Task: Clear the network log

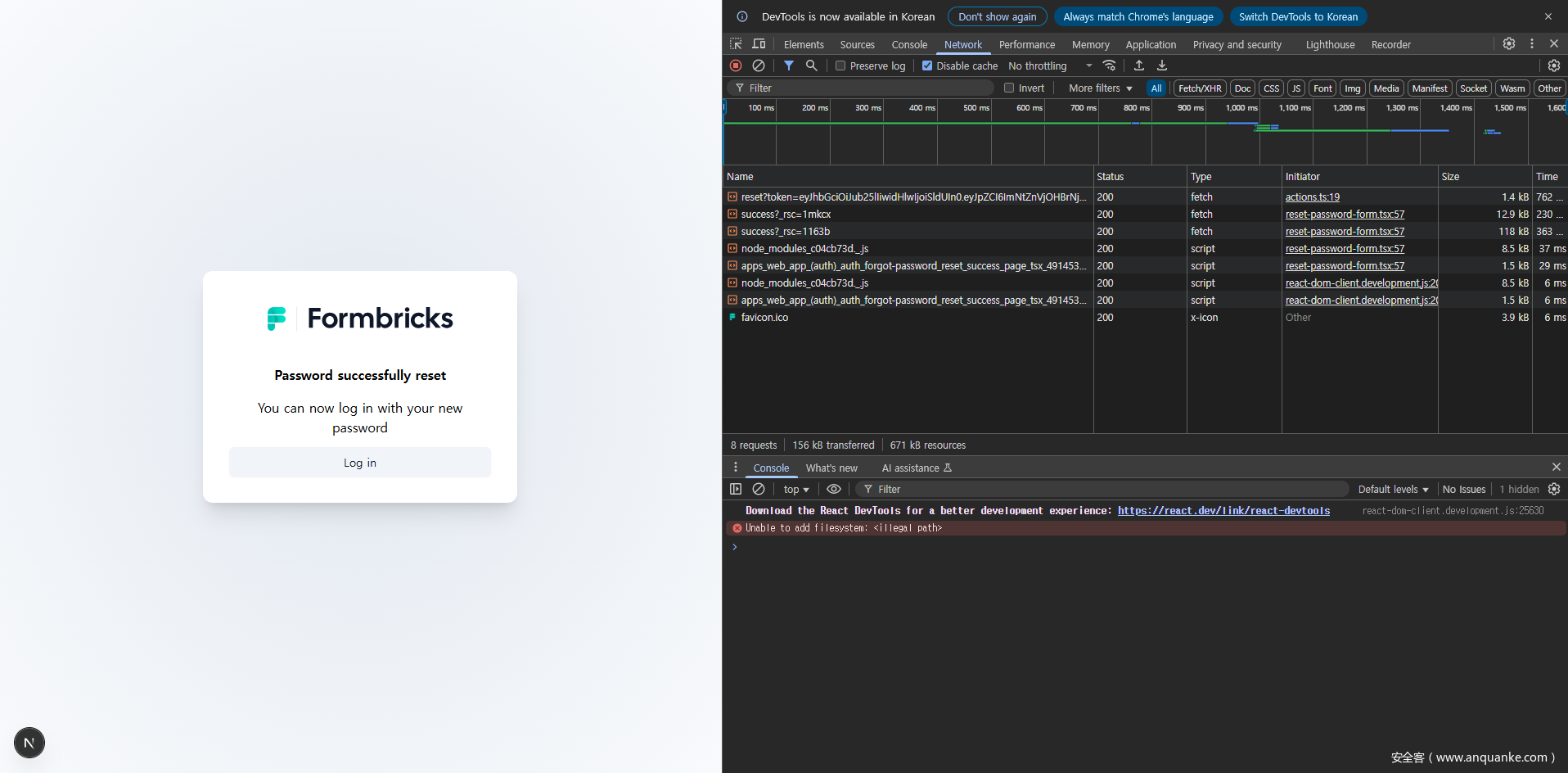Action: [x=759, y=66]
